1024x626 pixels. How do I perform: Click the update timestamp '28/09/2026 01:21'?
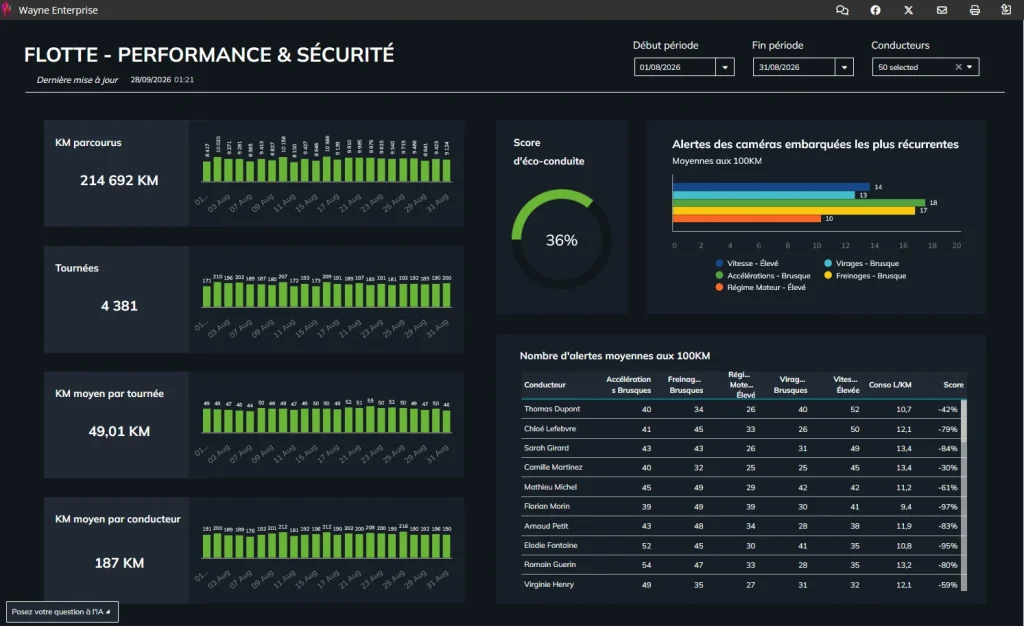point(162,80)
